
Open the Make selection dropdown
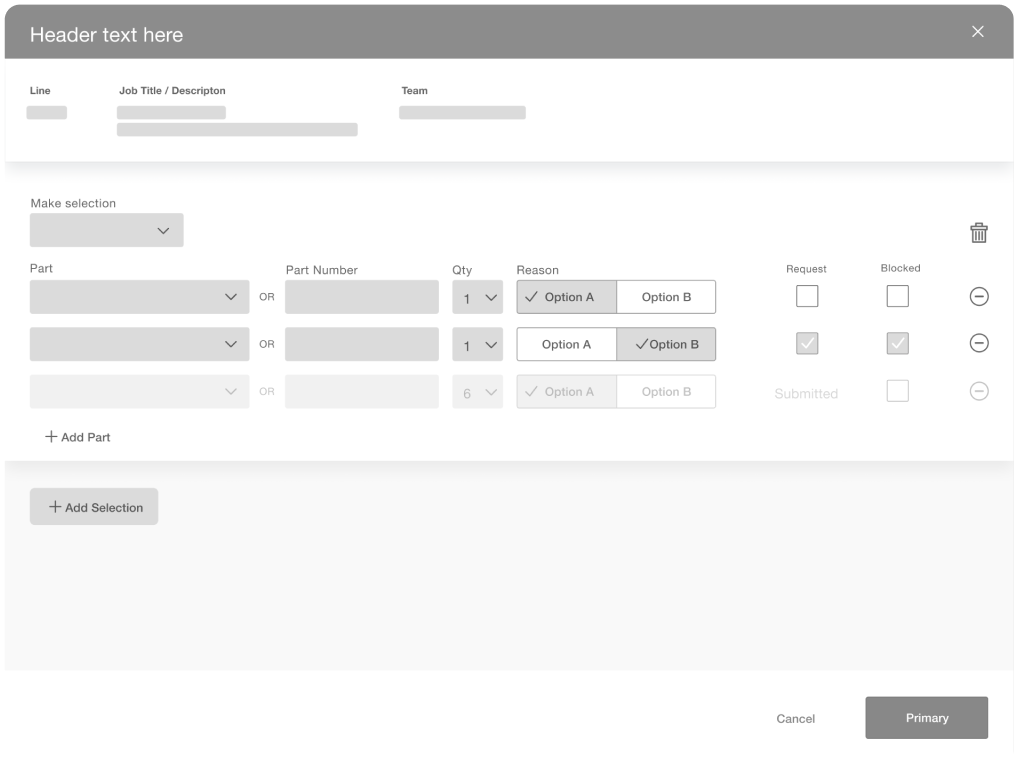(x=107, y=230)
